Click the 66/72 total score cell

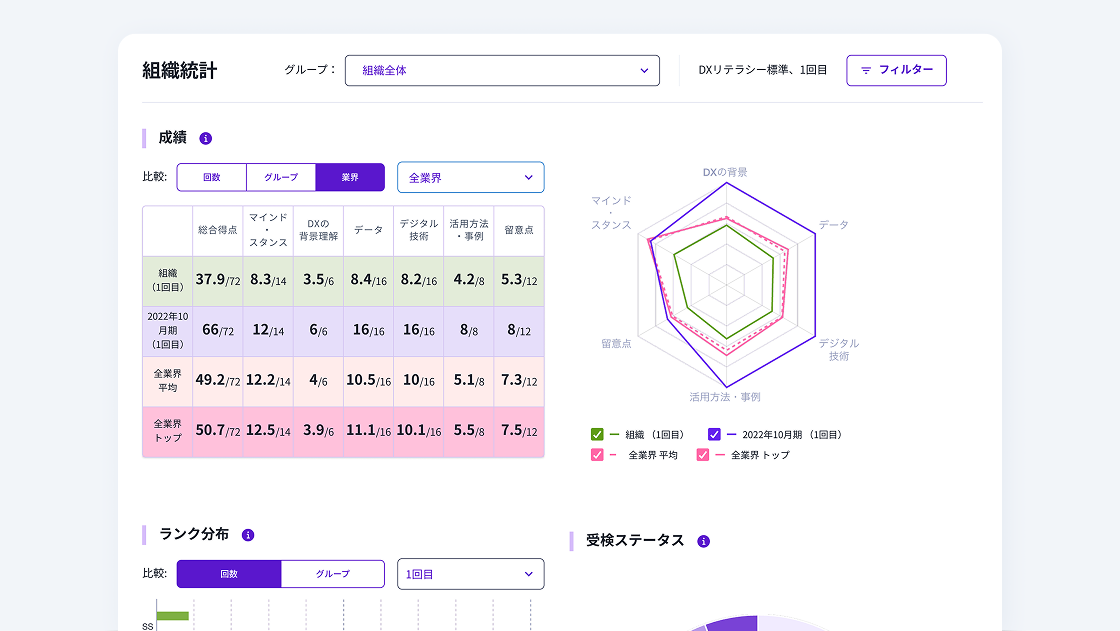[218, 331]
